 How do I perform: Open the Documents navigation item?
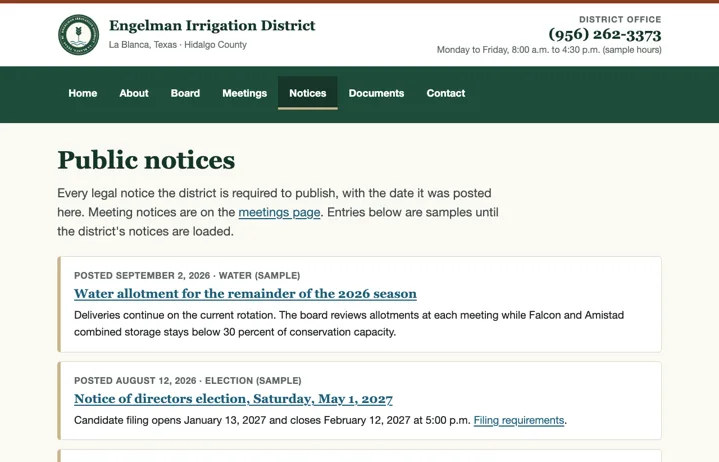(376, 93)
